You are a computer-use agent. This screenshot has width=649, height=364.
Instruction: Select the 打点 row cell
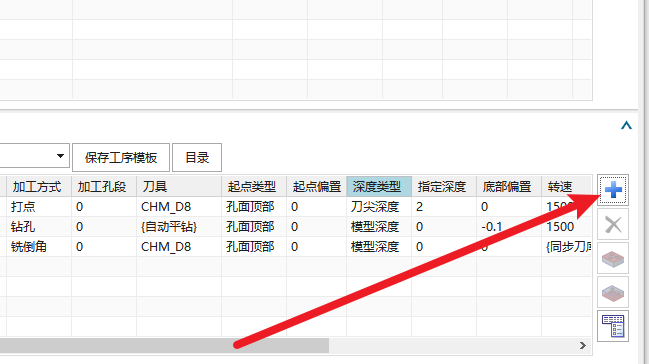pyautogui.click(x=39, y=207)
